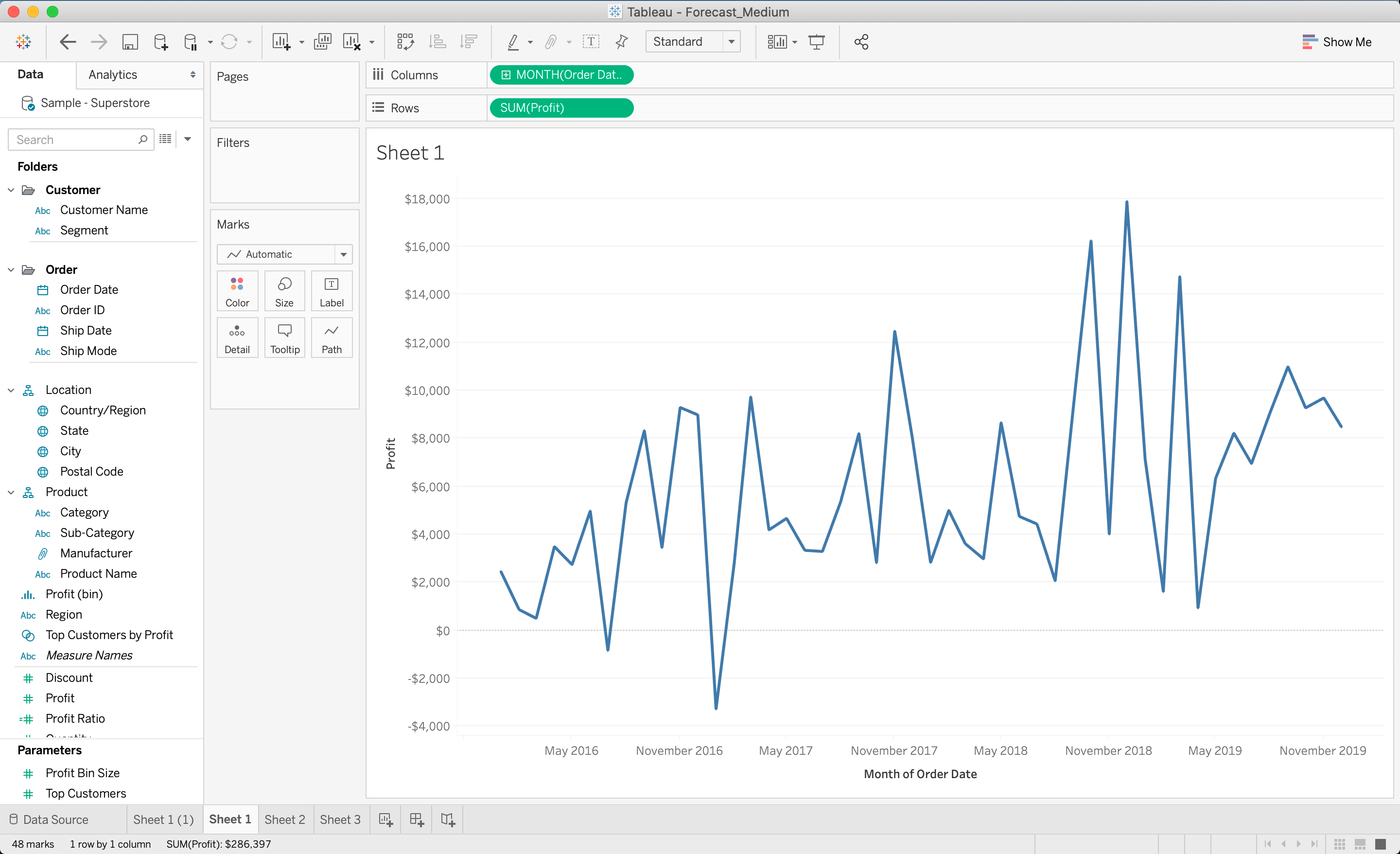Click the Group members paperclip icon
Screen dimensions: 1400x854
pyautogui.click(x=550, y=41)
